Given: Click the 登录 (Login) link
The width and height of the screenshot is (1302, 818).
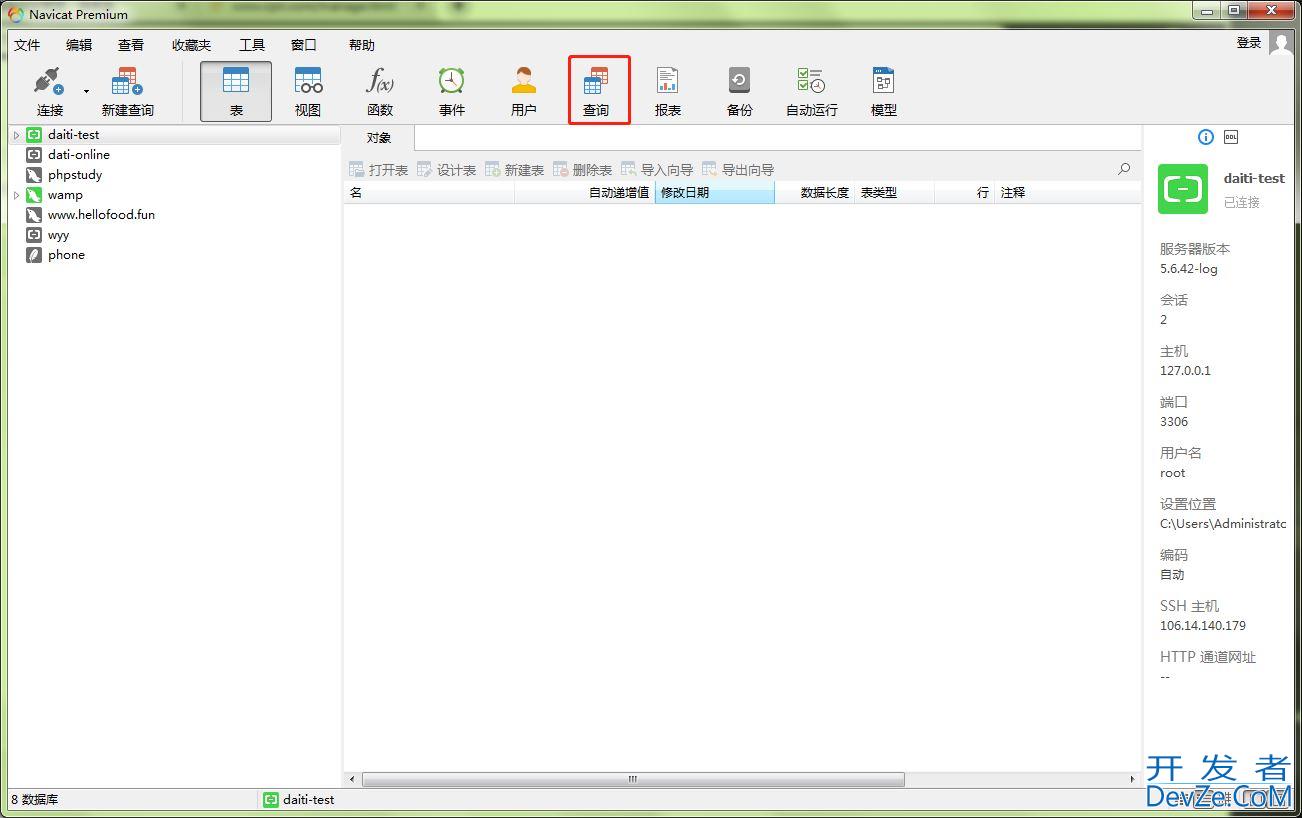Looking at the screenshot, I should 1249,43.
